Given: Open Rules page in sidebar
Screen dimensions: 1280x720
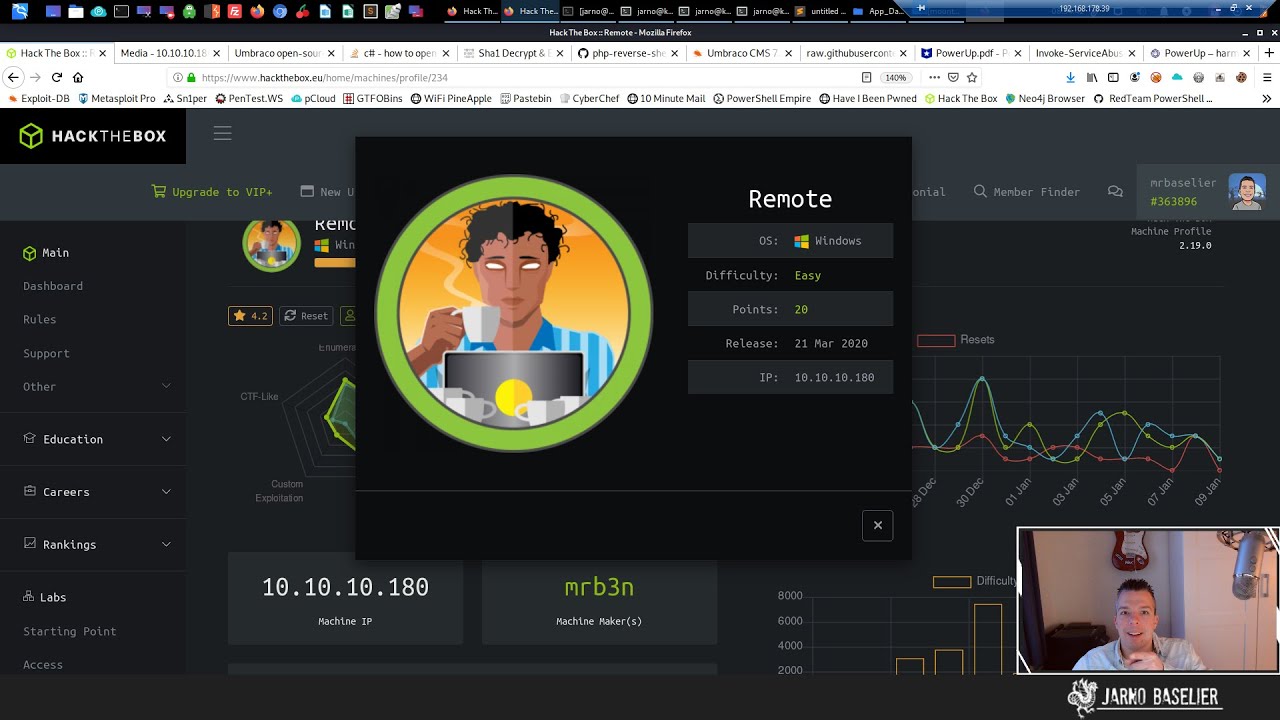Looking at the screenshot, I should coord(40,319).
